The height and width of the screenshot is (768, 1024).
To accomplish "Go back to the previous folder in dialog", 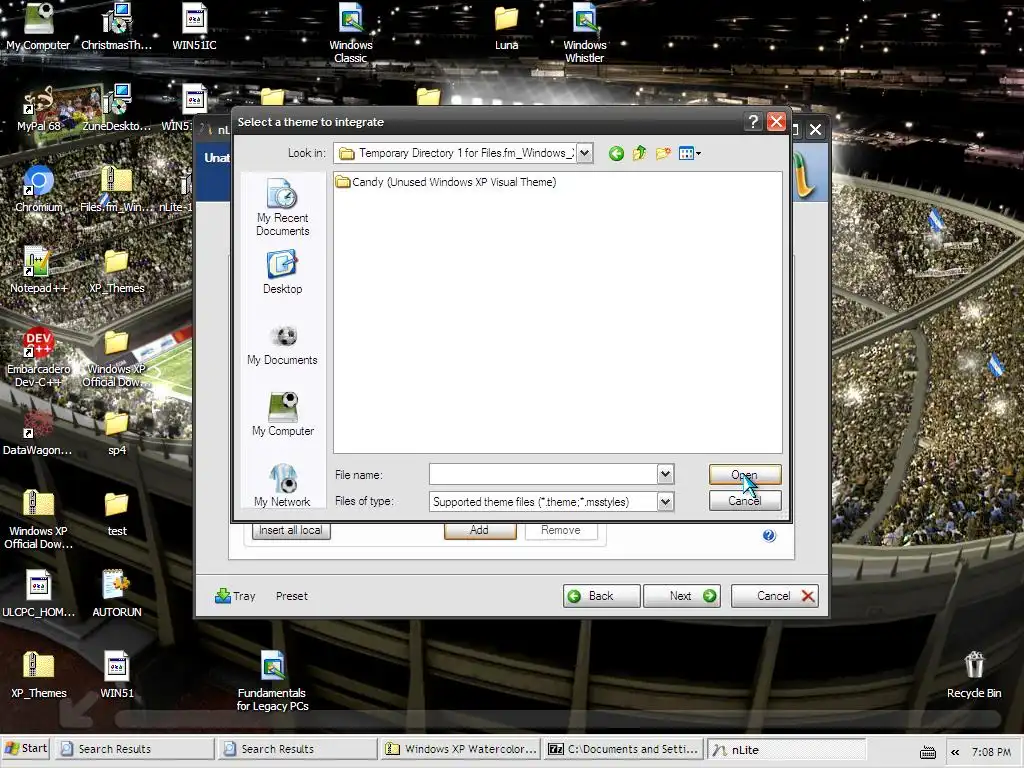I will [x=616, y=153].
